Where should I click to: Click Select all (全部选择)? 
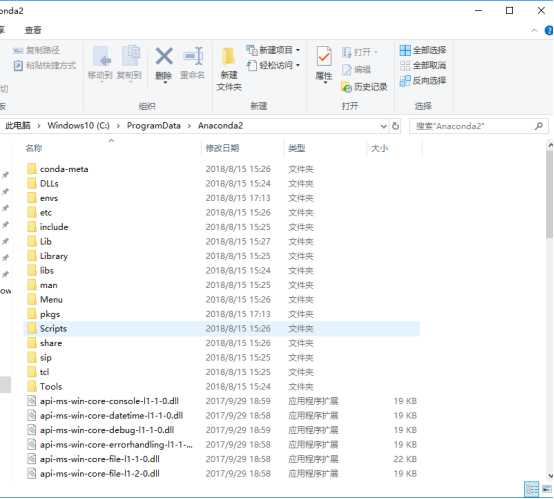click(423, 50)
